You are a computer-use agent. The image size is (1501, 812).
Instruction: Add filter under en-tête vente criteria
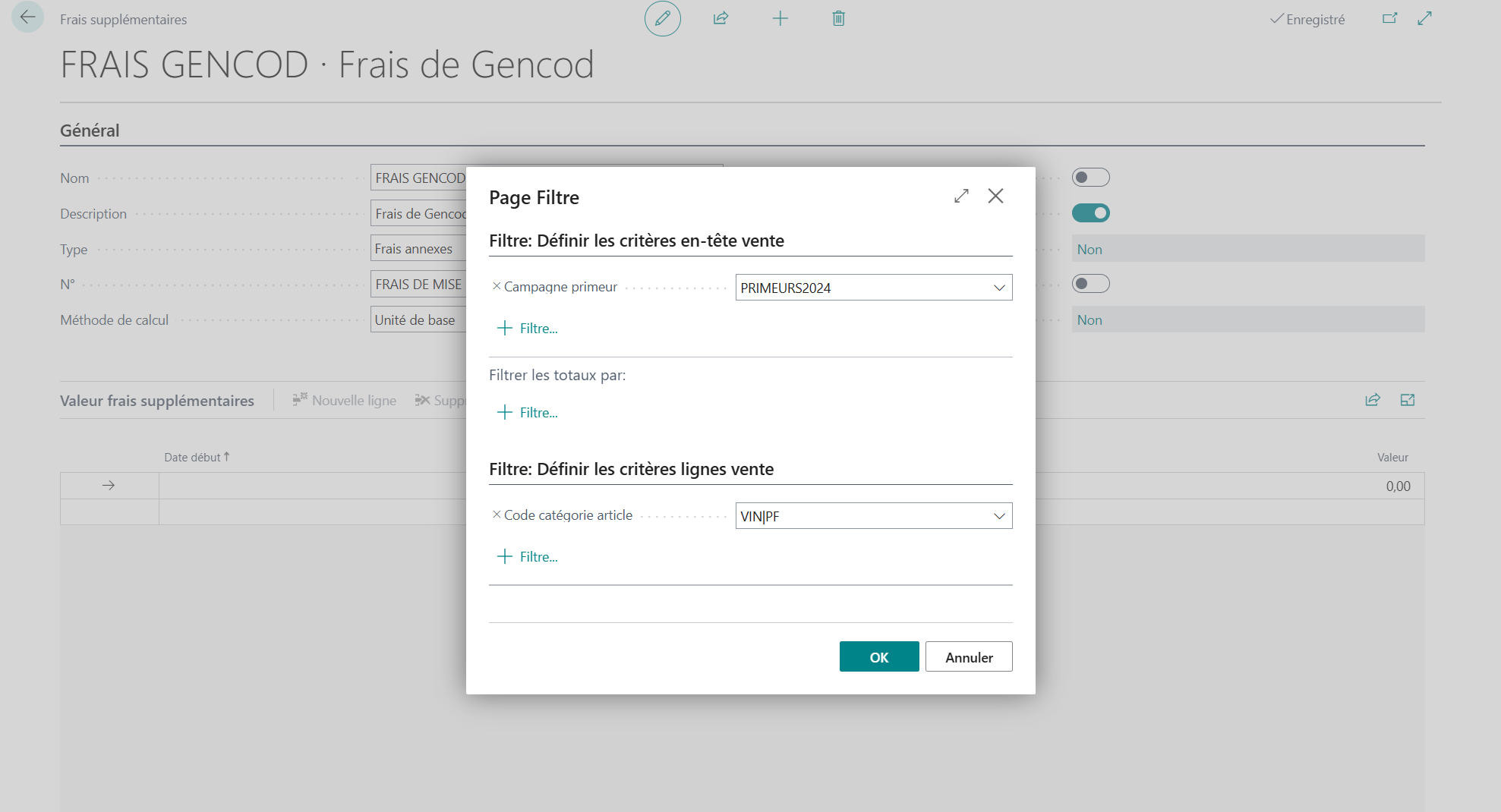pos(528,329)
